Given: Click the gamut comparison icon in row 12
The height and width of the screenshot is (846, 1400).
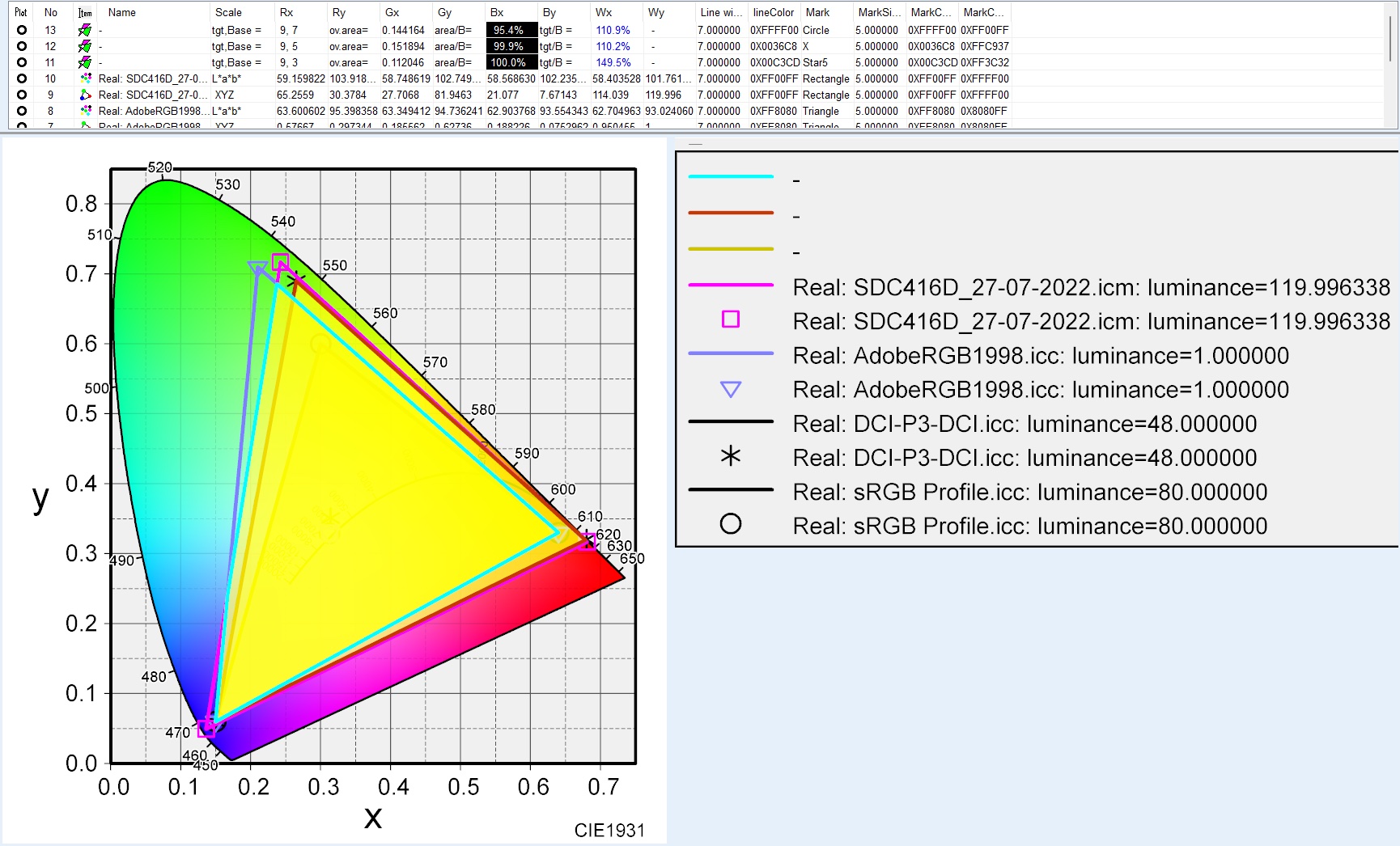Looking at the screenshot, I should coord(85,46).
